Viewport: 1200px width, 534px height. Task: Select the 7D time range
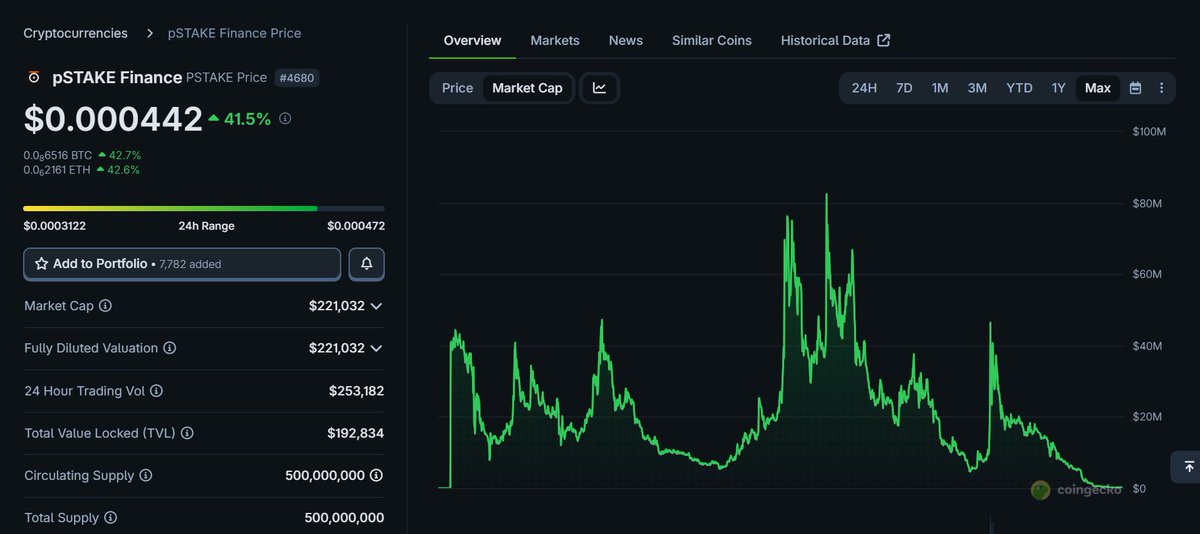coord(904,88)
